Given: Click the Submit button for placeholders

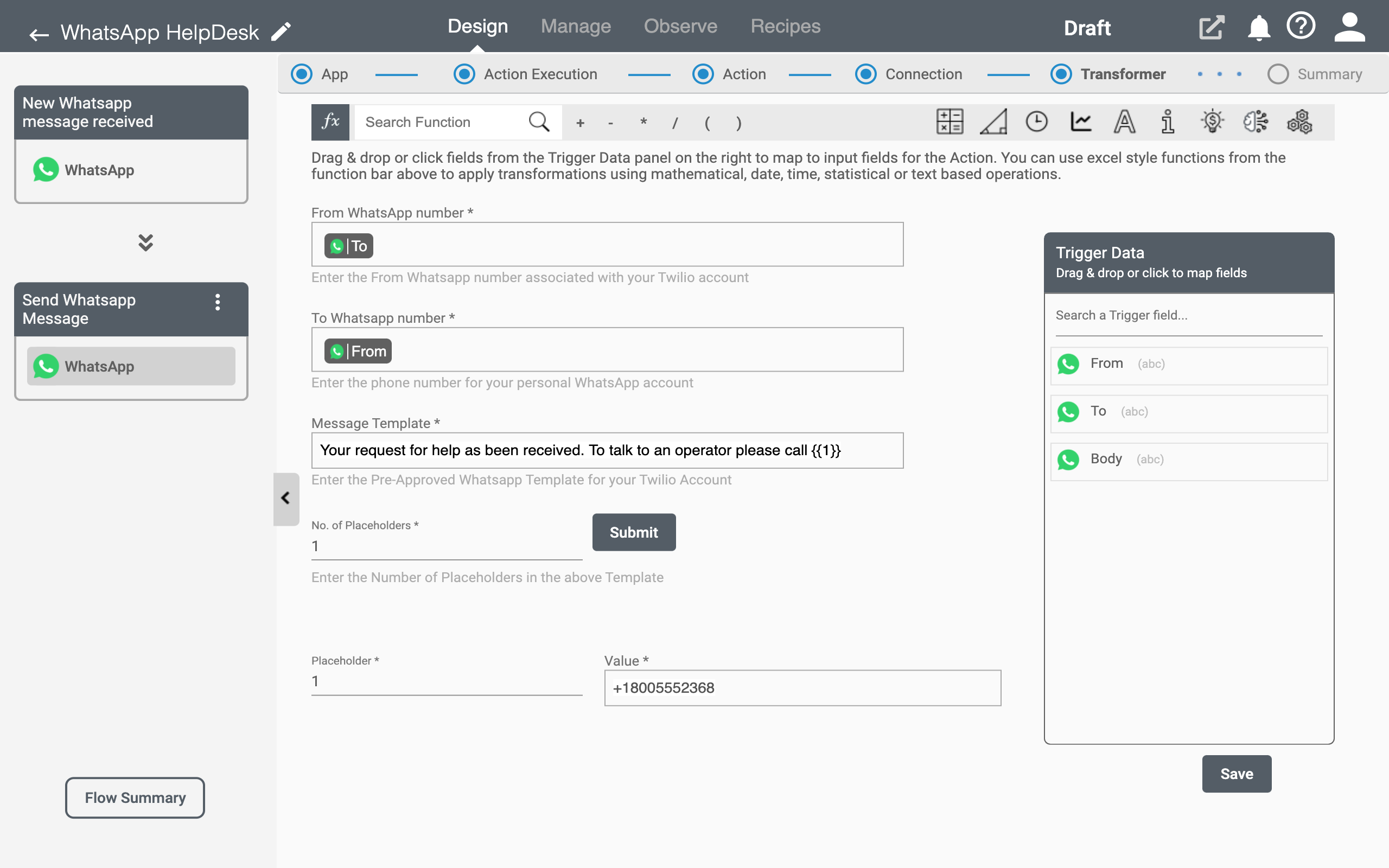Looking at the screenshot, I should [633, 532].
